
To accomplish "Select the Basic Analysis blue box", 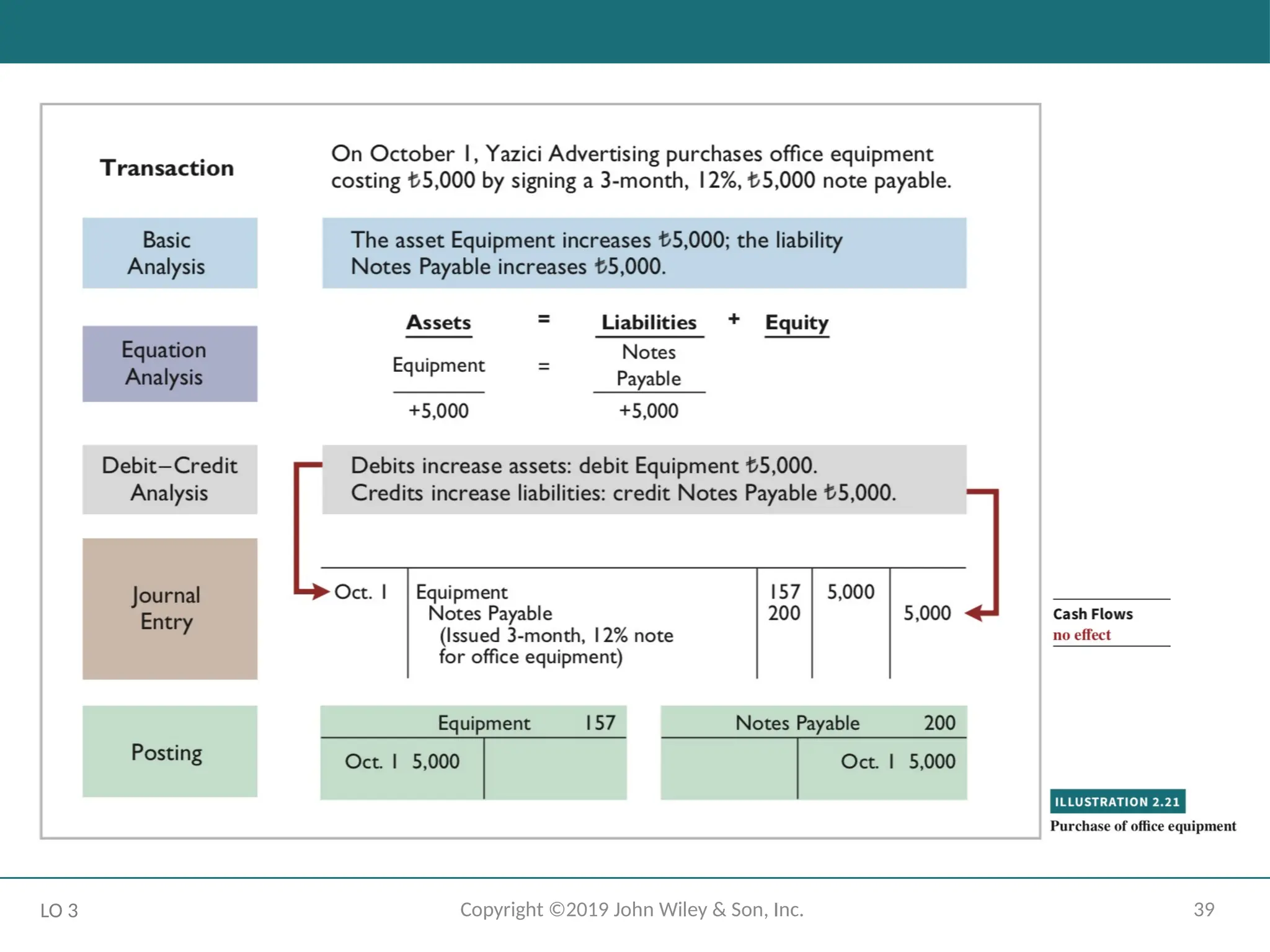I will coord(169,253).
